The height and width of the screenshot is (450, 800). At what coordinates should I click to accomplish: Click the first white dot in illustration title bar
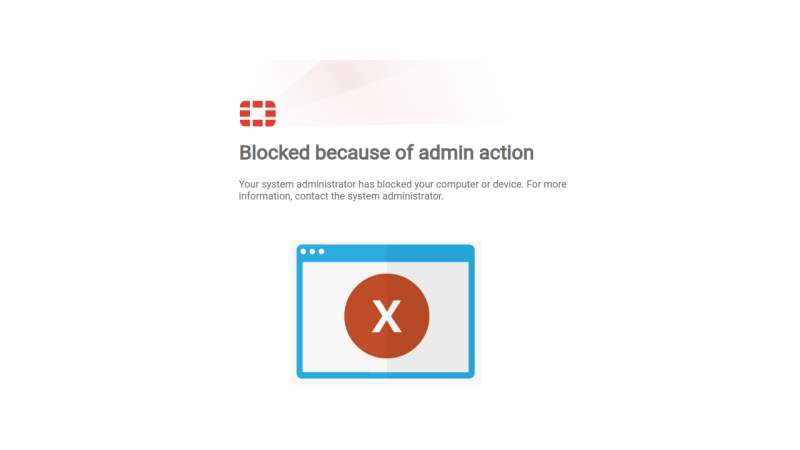304,252
